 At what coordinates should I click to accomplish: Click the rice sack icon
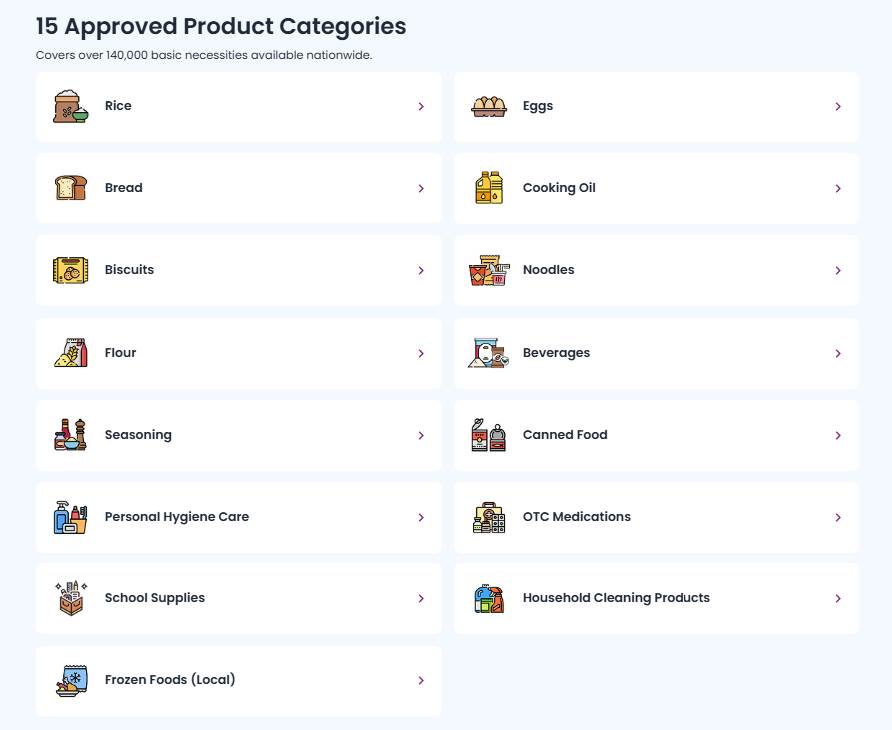coord(70,106)
